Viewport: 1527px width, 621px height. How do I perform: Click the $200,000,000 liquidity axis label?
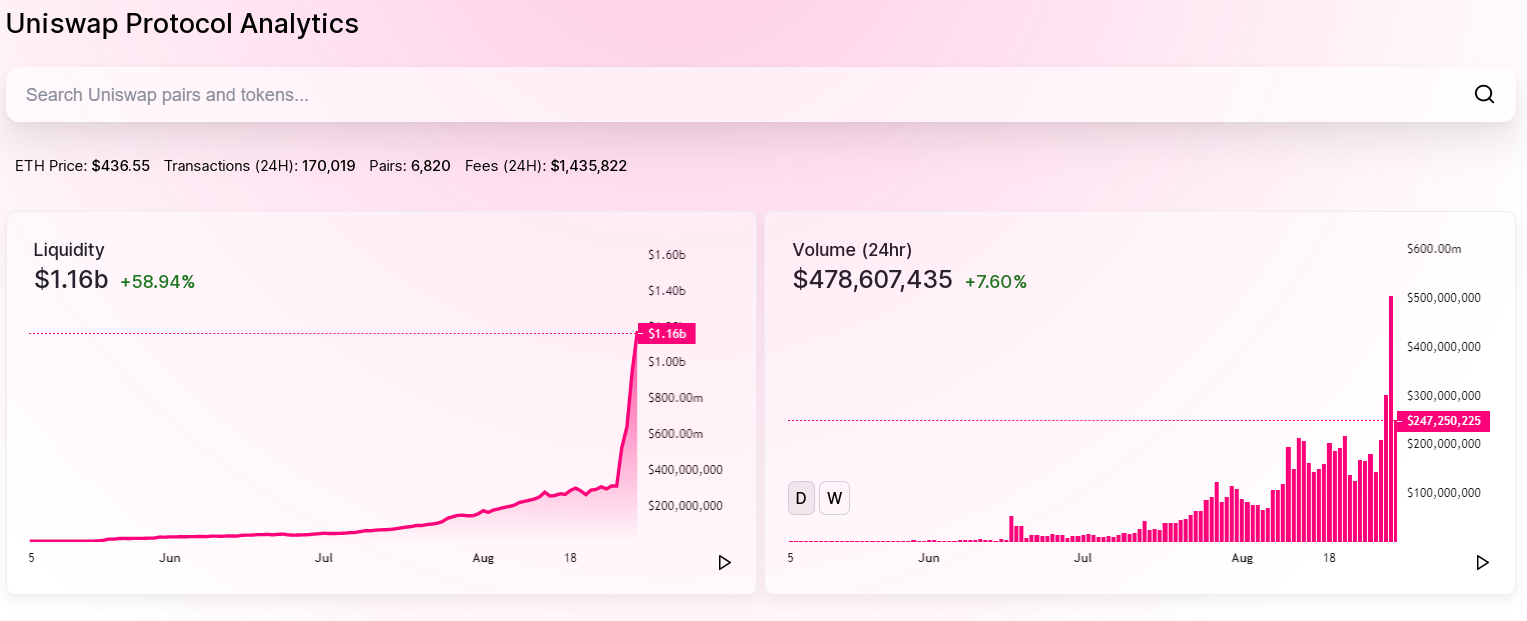pyautogui.click(x=685, y=506)
